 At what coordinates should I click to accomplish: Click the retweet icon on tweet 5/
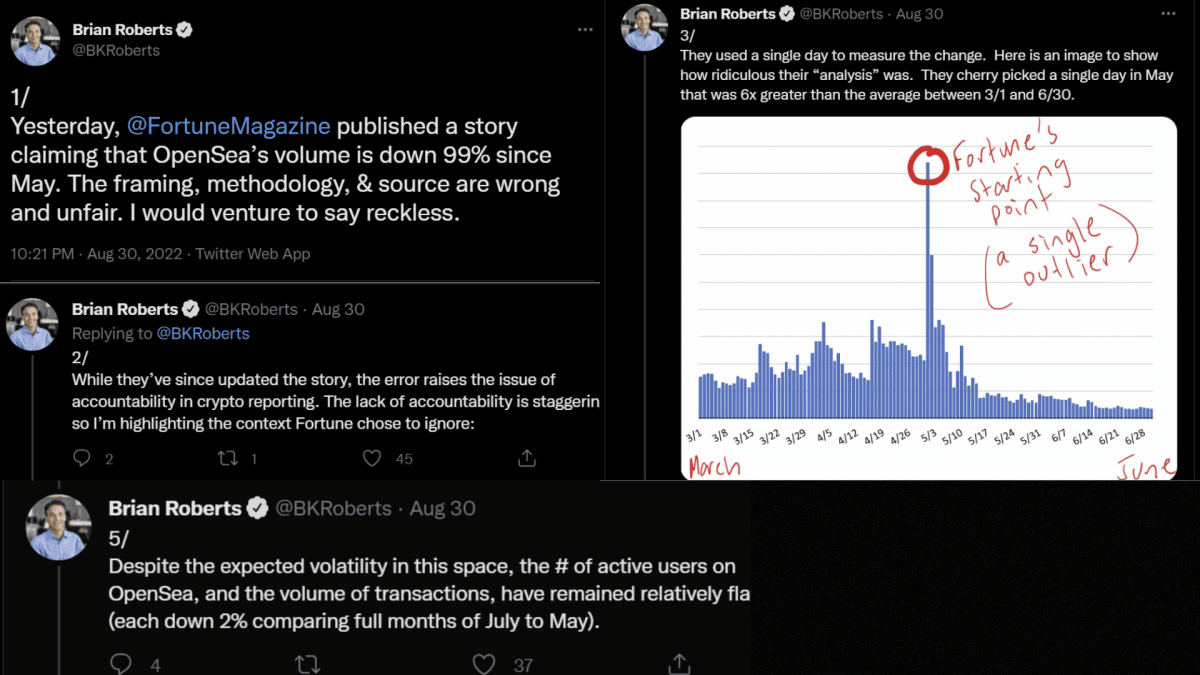pos(308,663)
